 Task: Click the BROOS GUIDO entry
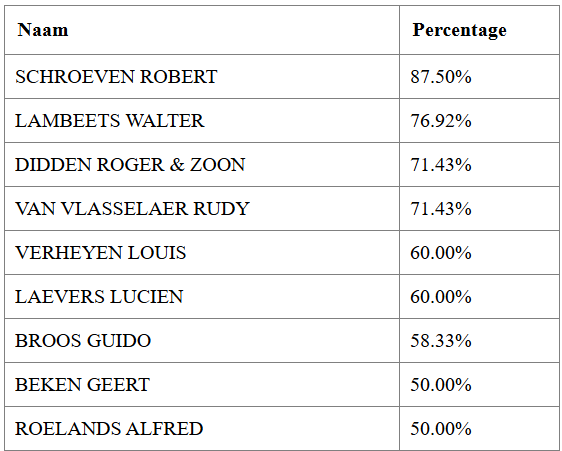tap(83, 341)
